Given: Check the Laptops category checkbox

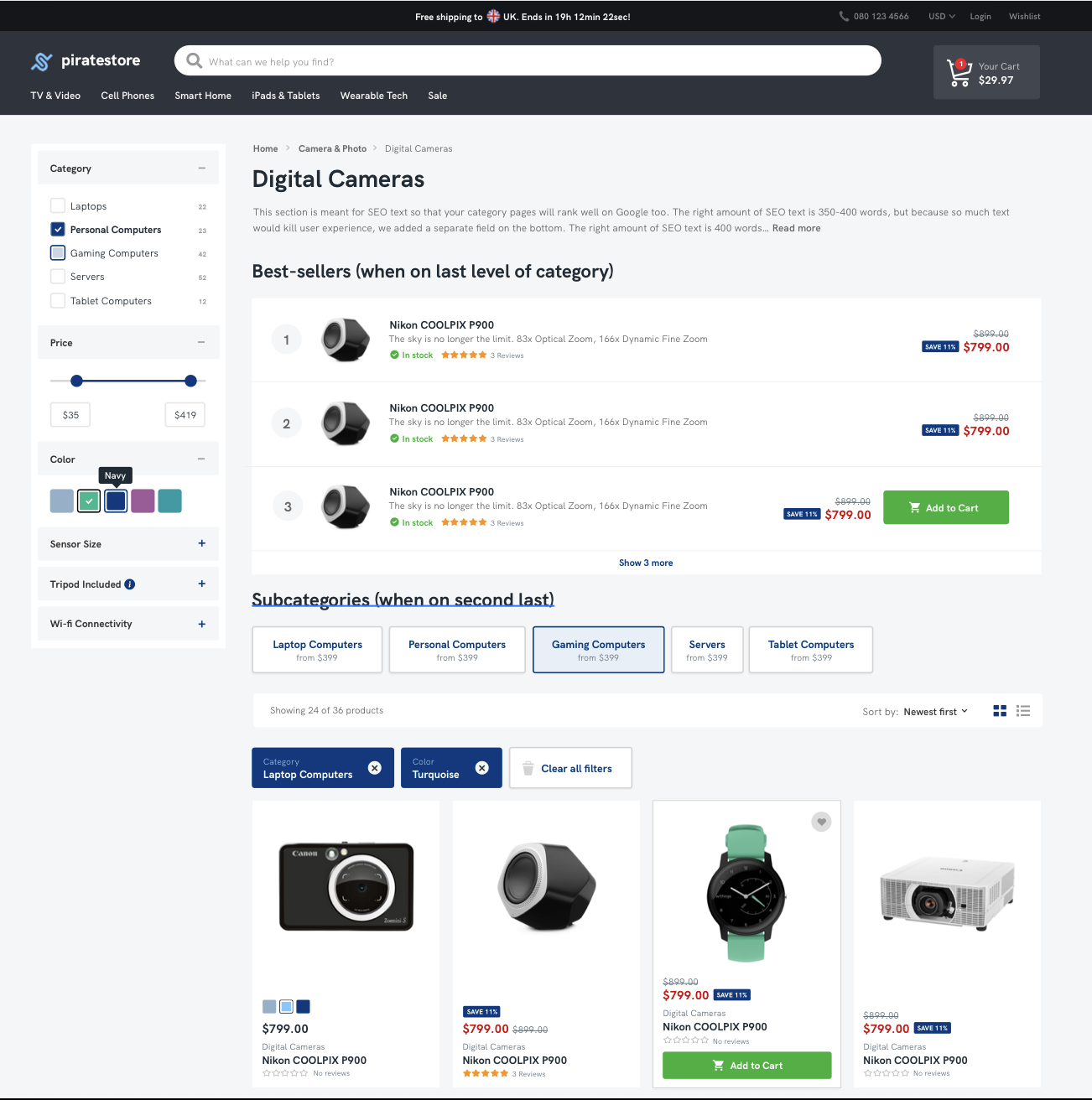Looking at the screenshot, I should (x=58, y=205).
